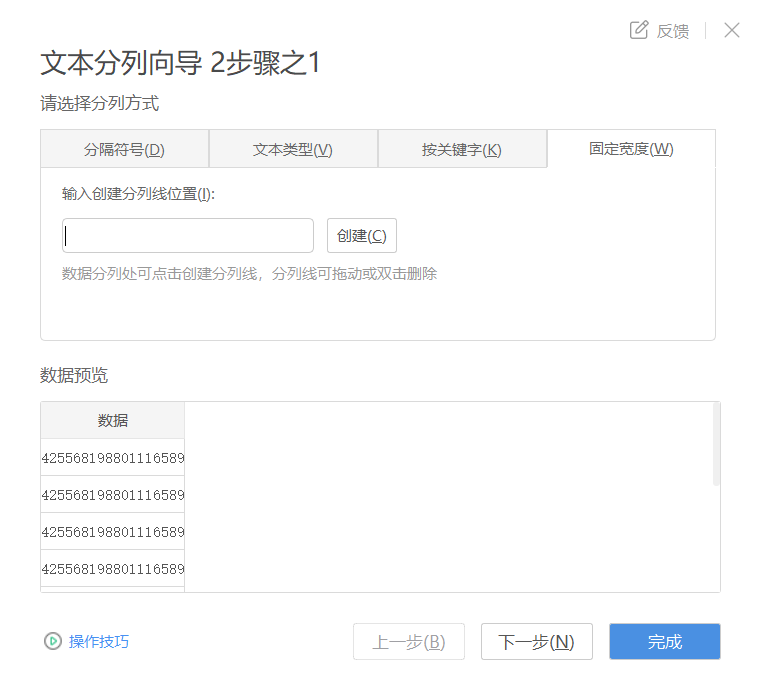Click the blue 完成 button
Image resolution: width=762 pixels, height=700 pixels.
665,642
